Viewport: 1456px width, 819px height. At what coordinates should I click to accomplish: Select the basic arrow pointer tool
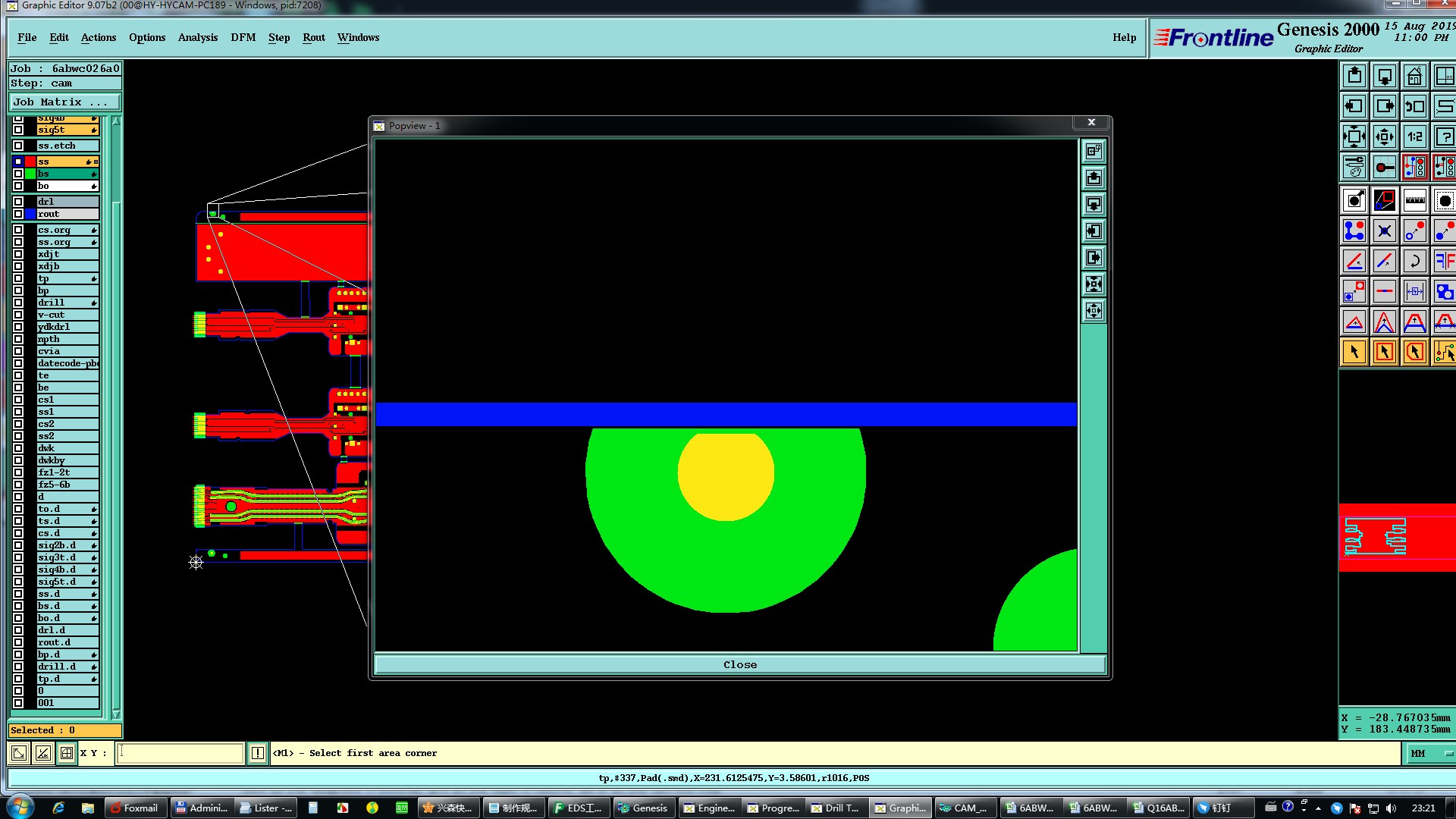tap(1354, 352)
